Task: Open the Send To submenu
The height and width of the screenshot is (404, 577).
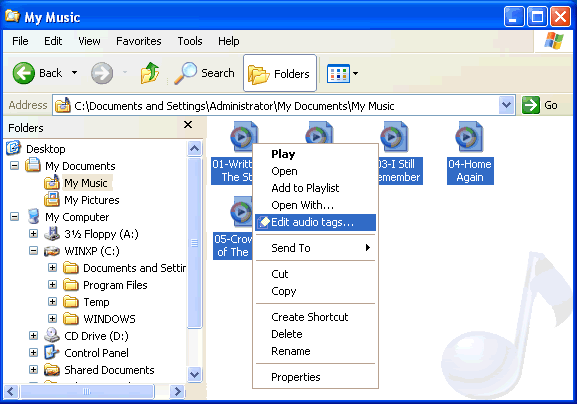Action: coord(315,248)
